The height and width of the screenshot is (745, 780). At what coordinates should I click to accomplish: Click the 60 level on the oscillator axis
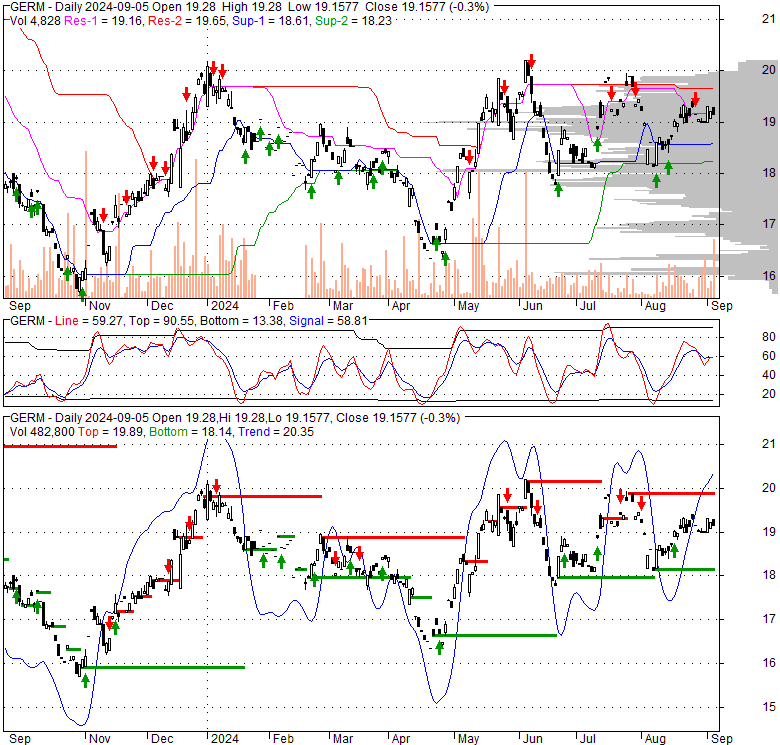coord(769,356)
